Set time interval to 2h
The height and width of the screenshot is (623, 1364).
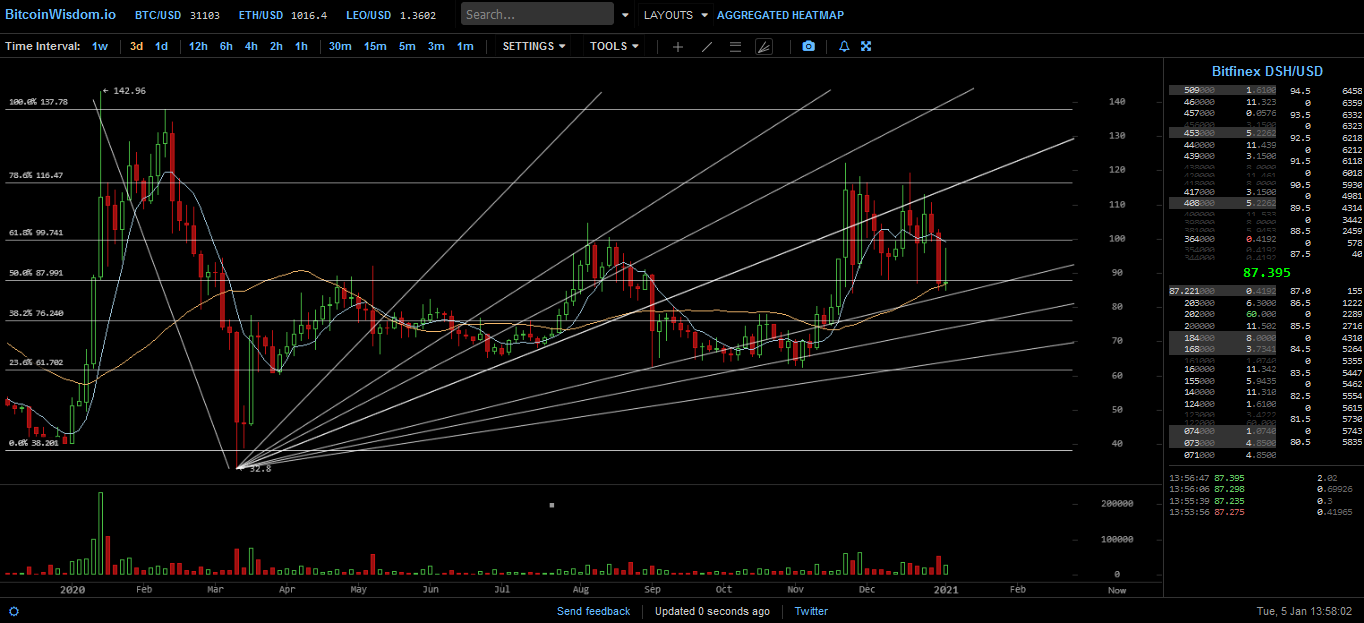click(276, 46)
